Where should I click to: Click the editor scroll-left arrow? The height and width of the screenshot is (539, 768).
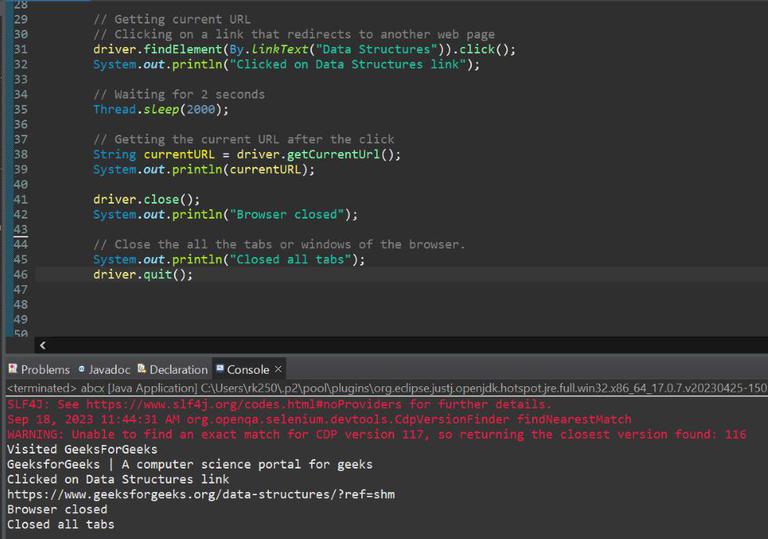[43, 345]
